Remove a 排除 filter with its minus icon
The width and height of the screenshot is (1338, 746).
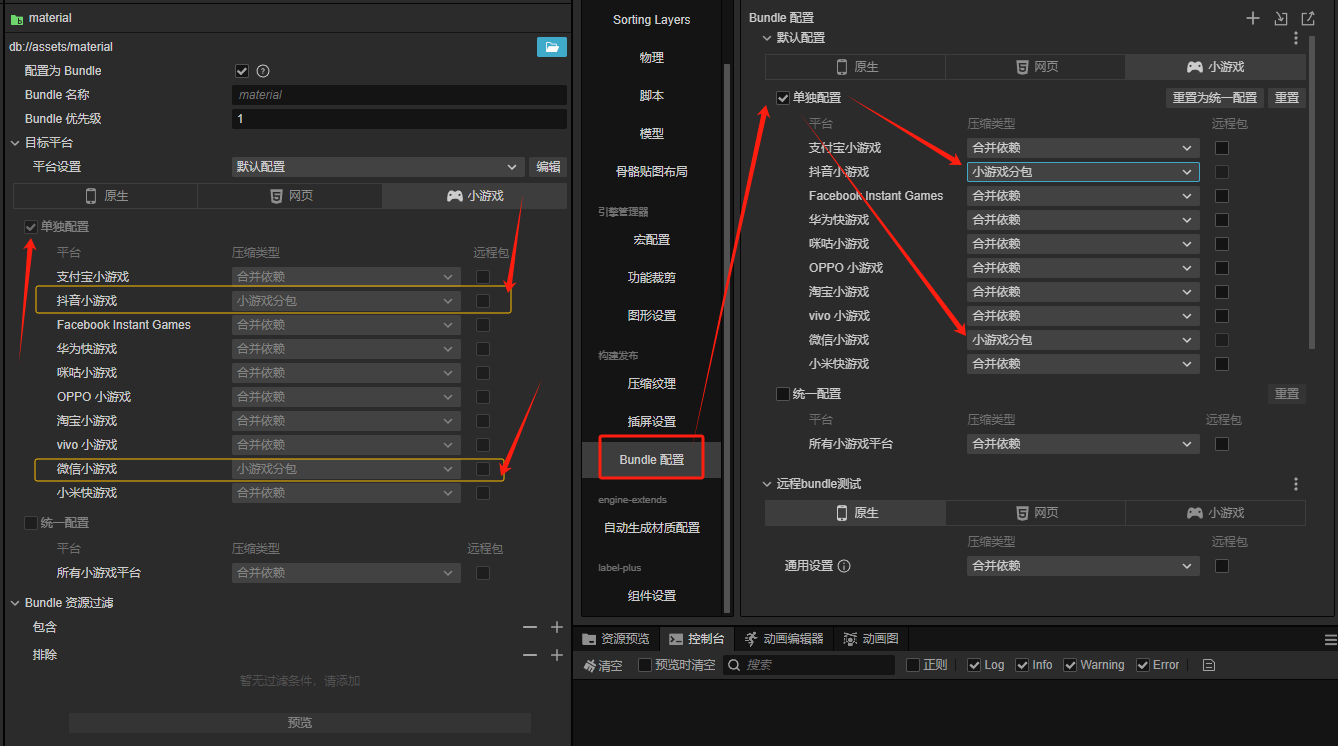coord(530,655)
